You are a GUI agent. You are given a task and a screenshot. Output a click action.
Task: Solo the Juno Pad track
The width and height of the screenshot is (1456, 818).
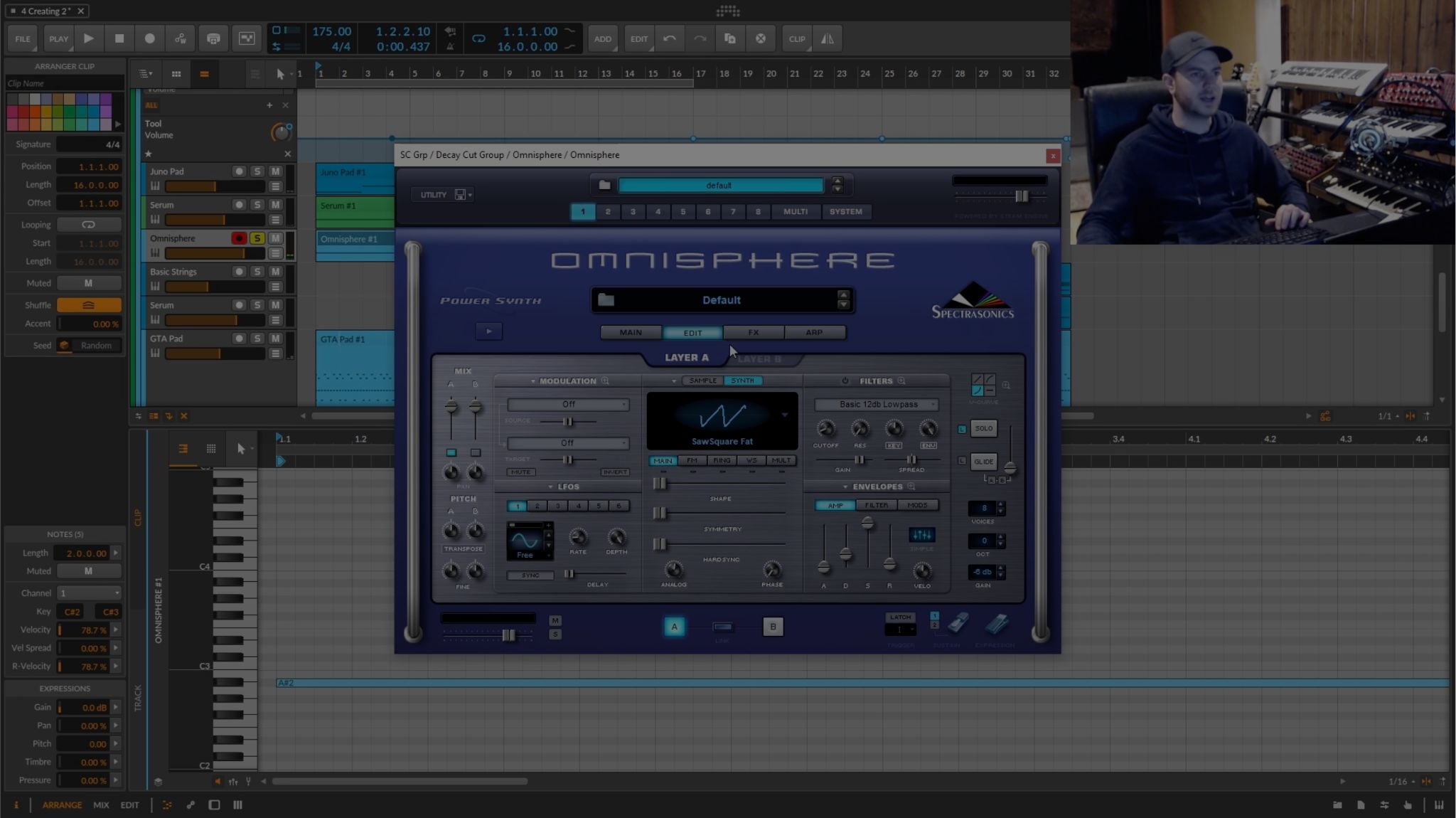click(257, 171)
